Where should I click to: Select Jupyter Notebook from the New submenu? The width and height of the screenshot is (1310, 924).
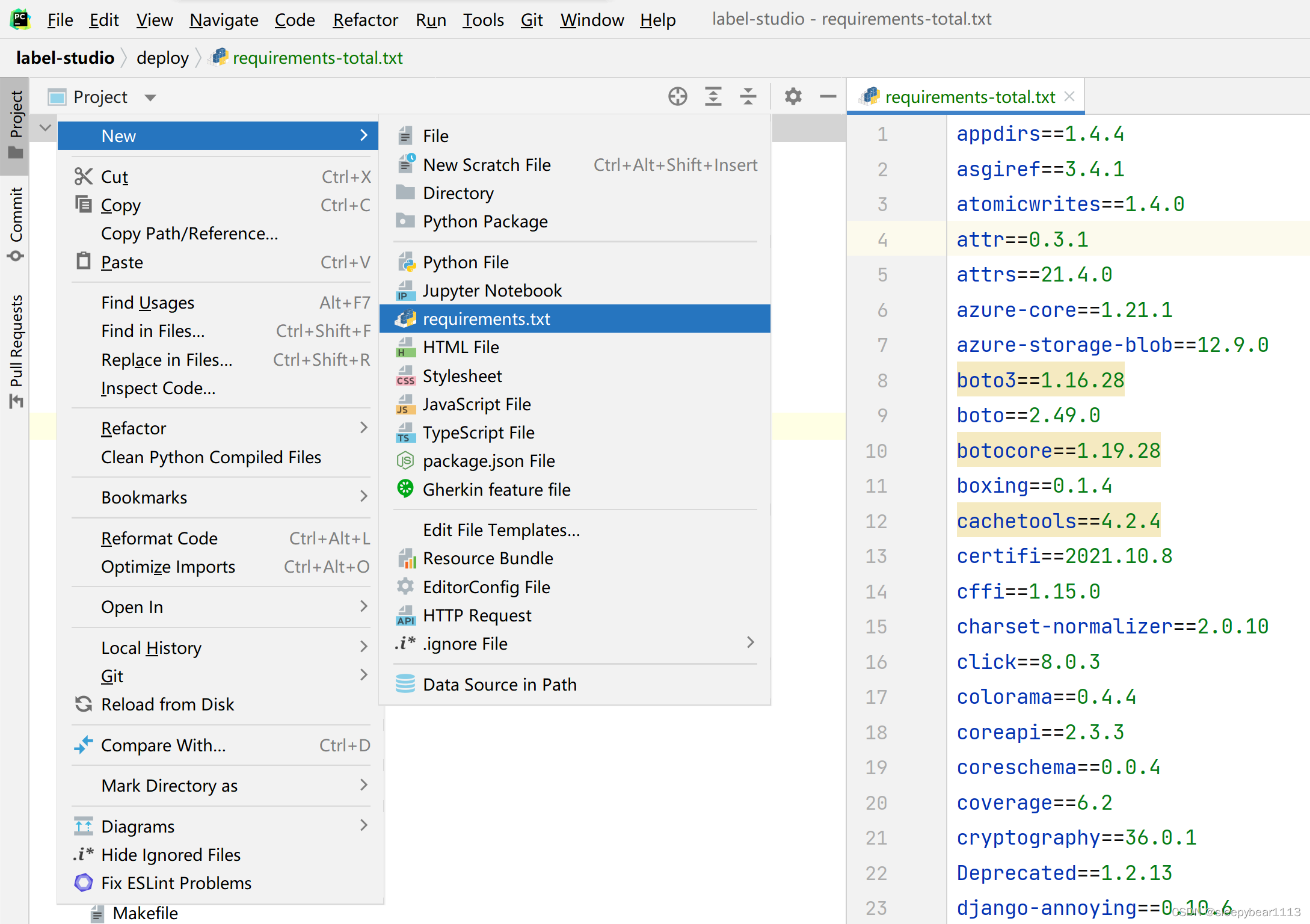point(493,290)
